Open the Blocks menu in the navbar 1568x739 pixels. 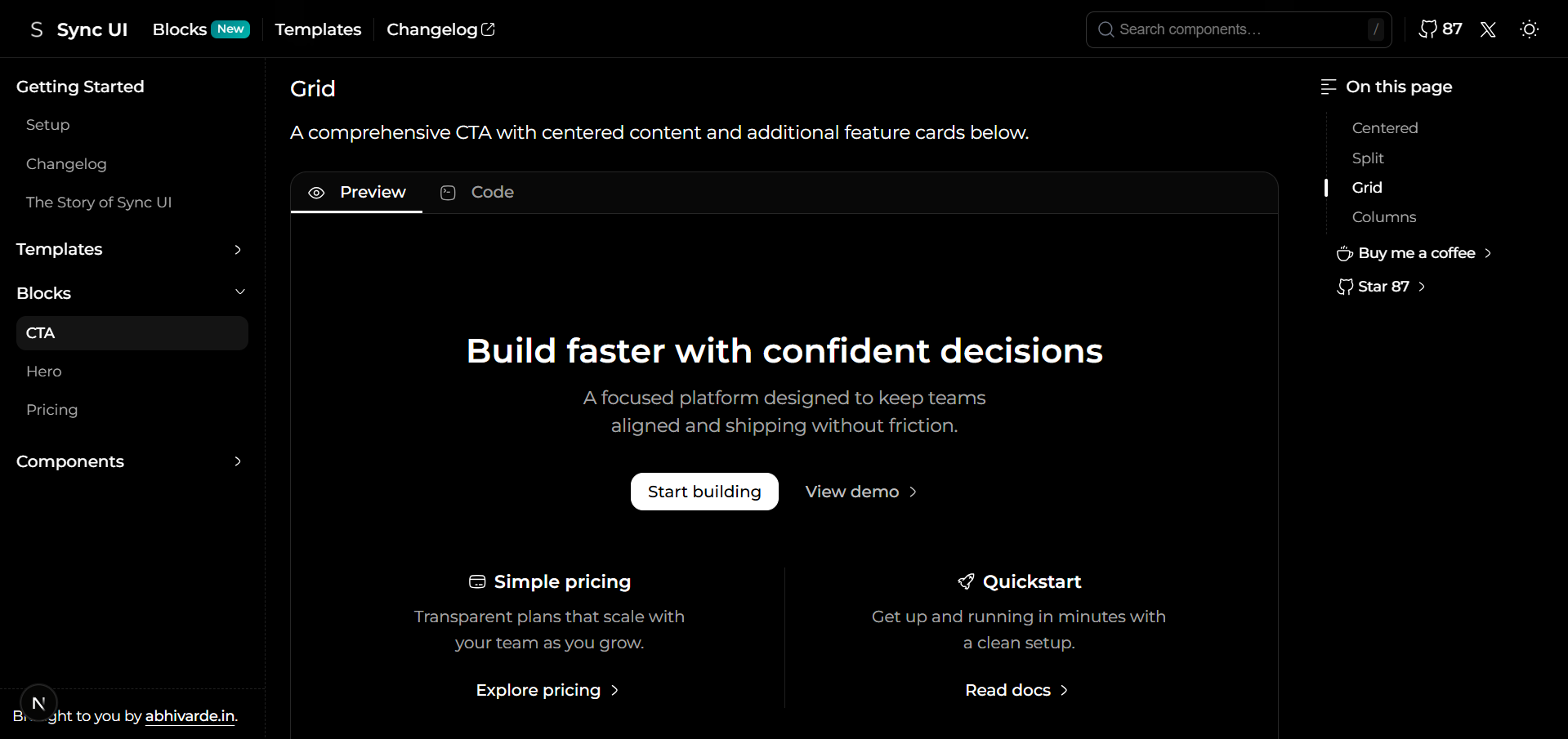click(179, 29)
